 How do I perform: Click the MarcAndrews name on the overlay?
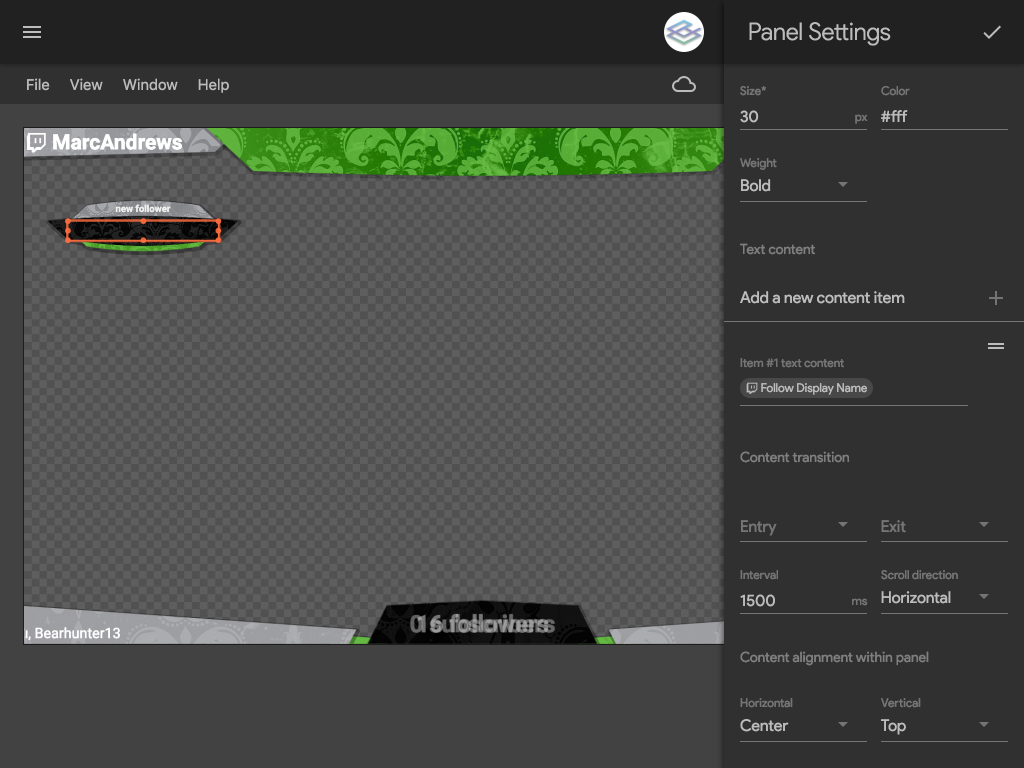coord(117,142)
